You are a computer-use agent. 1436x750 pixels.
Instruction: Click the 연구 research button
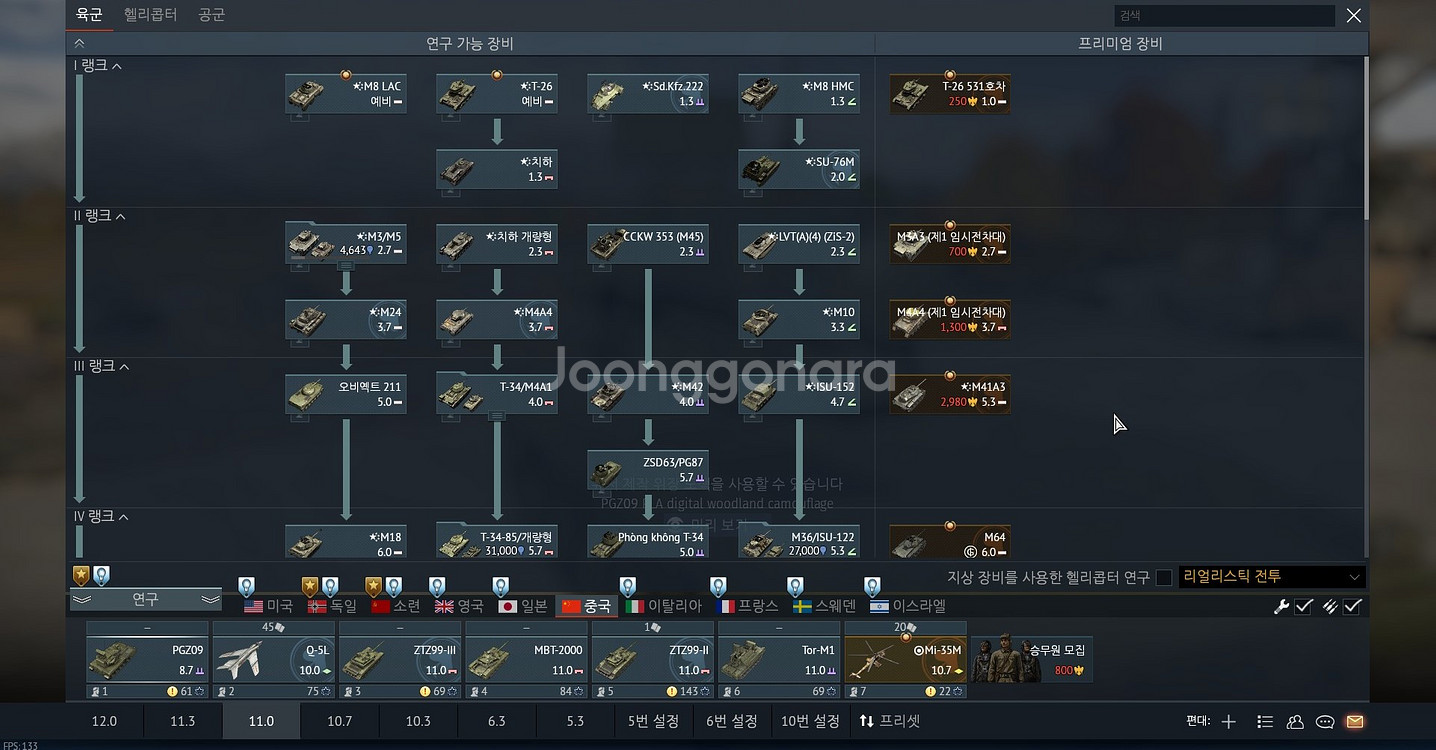click(x=145, y=600)
